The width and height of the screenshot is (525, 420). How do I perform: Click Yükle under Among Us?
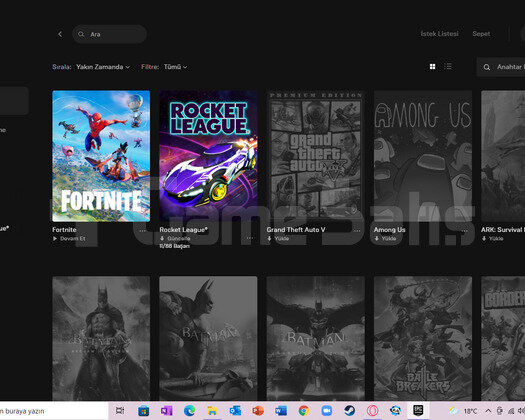(x=385, y=238)
